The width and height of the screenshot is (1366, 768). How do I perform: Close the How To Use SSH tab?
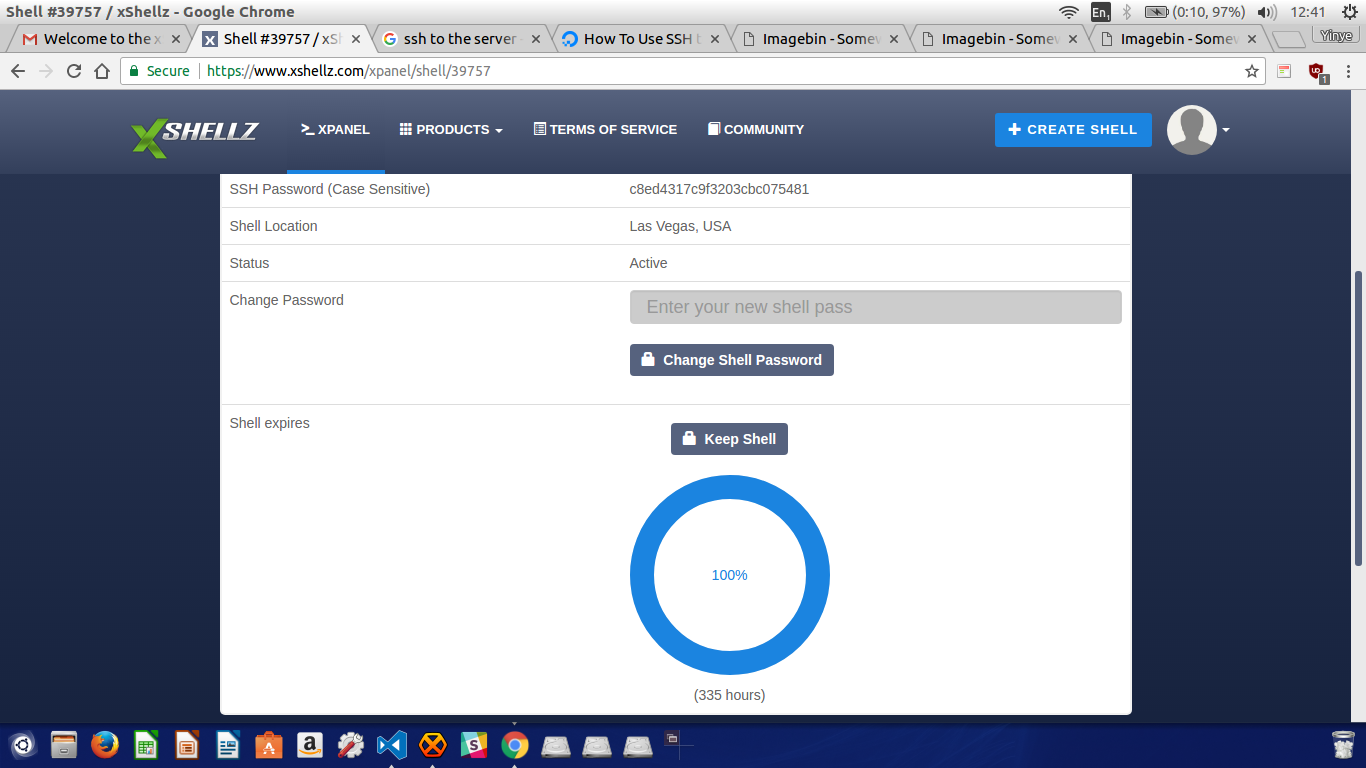pos(715,39)
